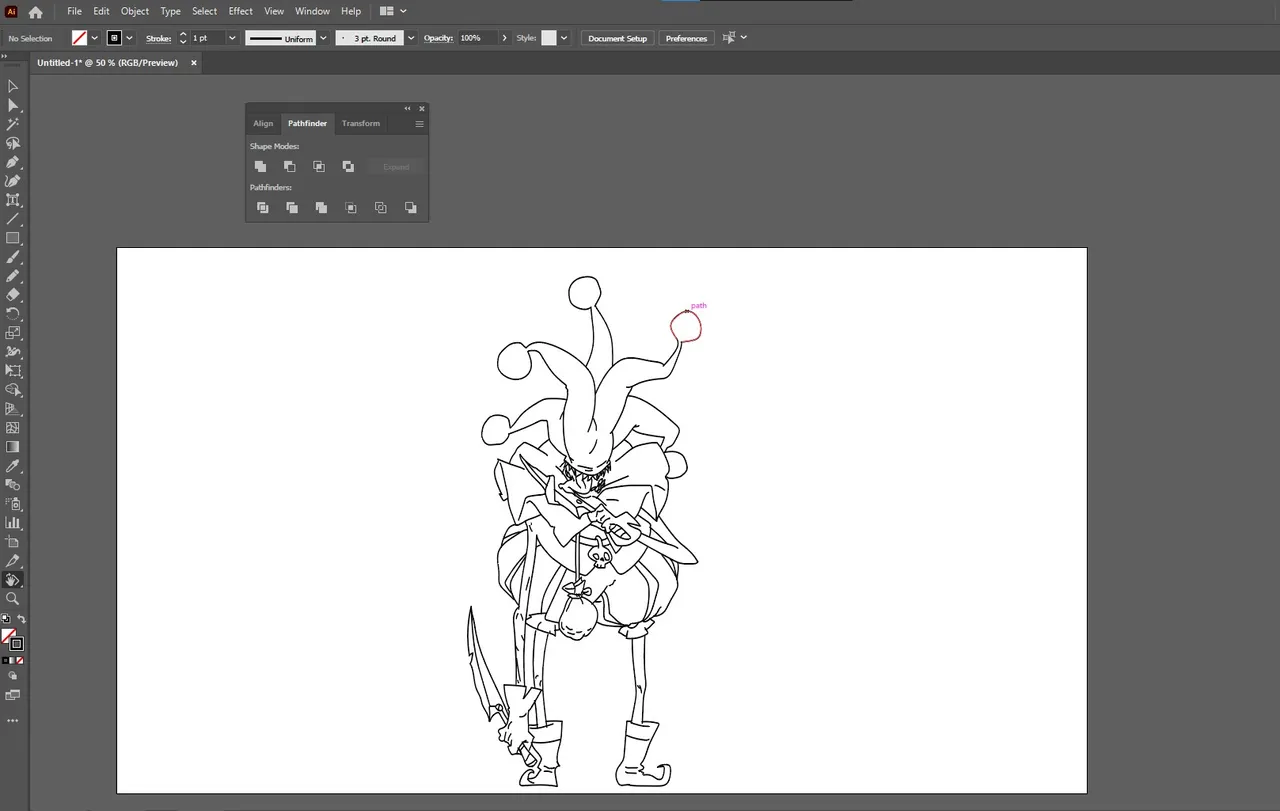The image size is (1280, 811).
Task: Click the Unite shape mode icon
Action: click(260, 167)
